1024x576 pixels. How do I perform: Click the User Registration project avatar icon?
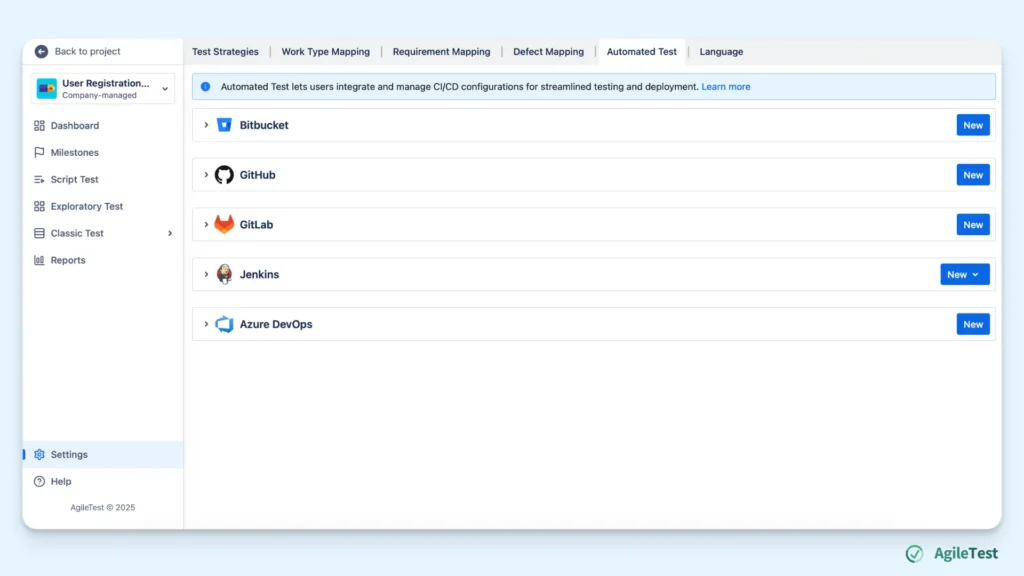(x=46, y=88)
